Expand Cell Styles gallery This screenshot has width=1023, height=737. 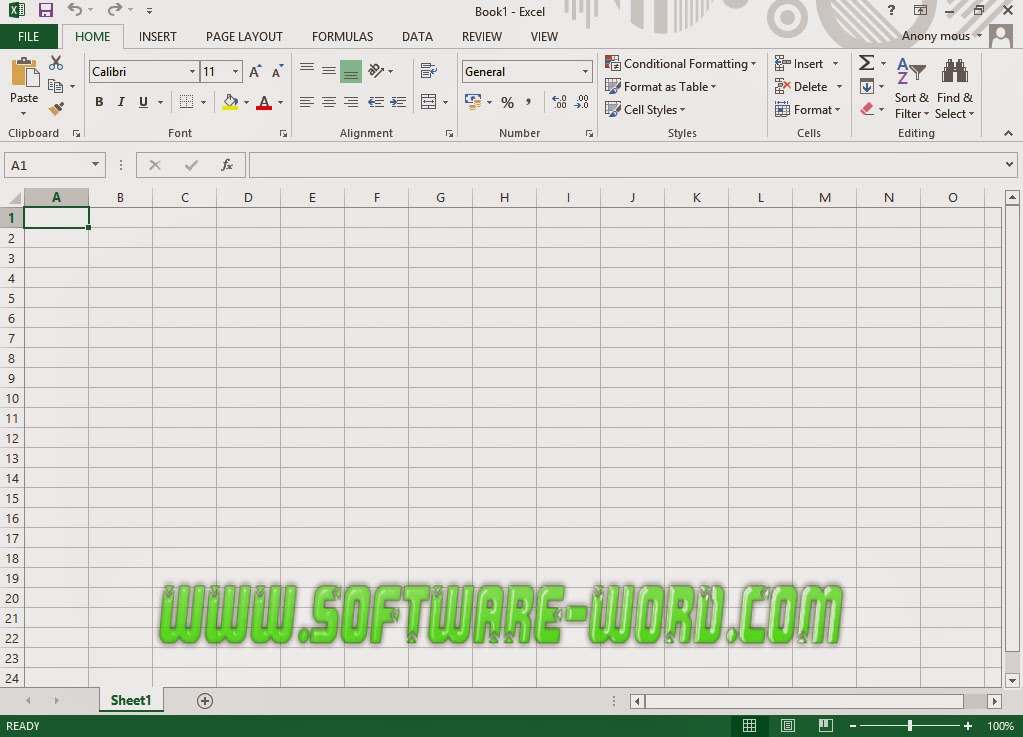point(645,110)
